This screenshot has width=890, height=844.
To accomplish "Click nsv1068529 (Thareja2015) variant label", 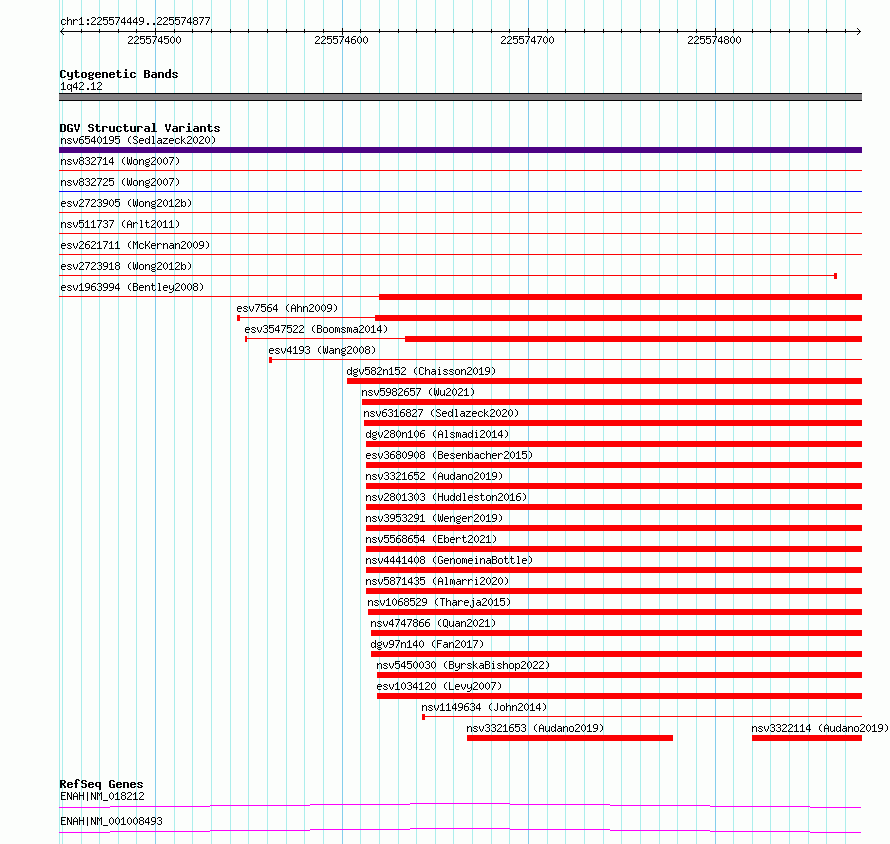I will tap(439, 602).
